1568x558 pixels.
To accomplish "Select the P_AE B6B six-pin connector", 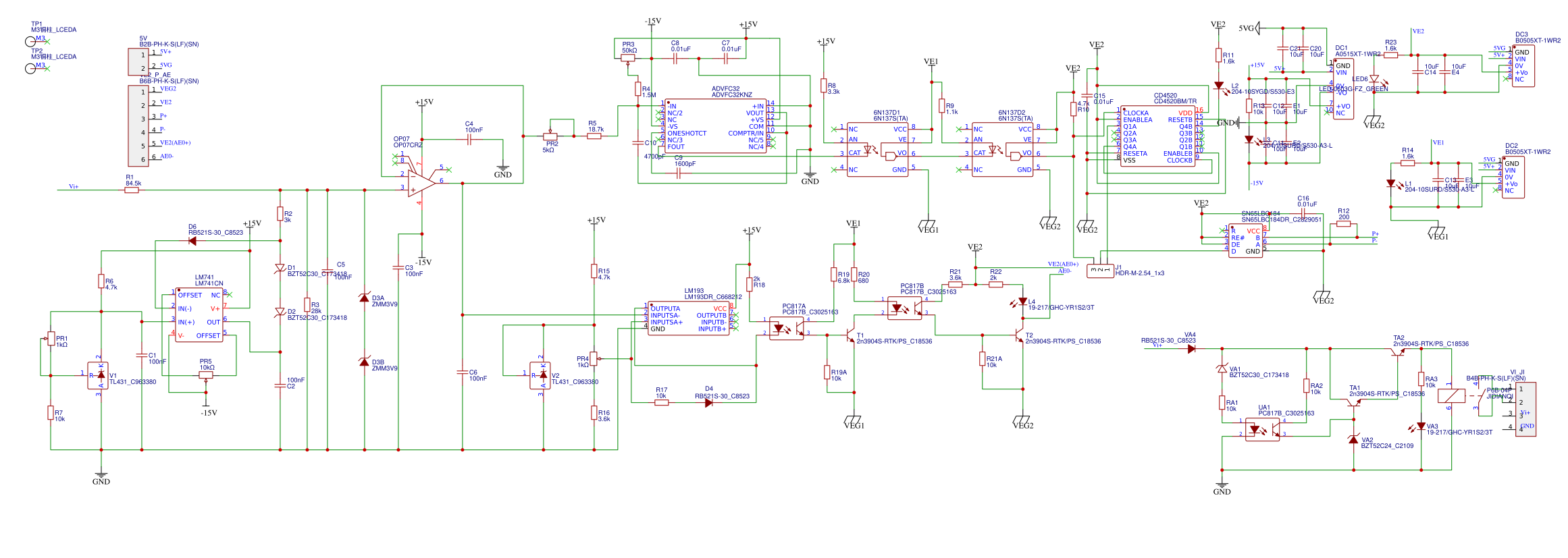I will (x=138, y=125).
